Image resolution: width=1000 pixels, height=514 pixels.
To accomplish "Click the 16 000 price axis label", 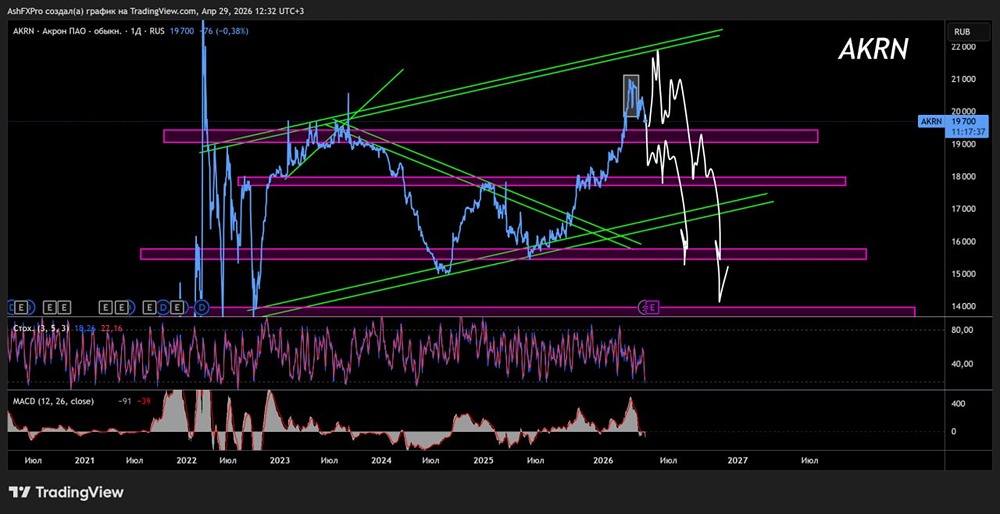I will (x=962, y=242).
